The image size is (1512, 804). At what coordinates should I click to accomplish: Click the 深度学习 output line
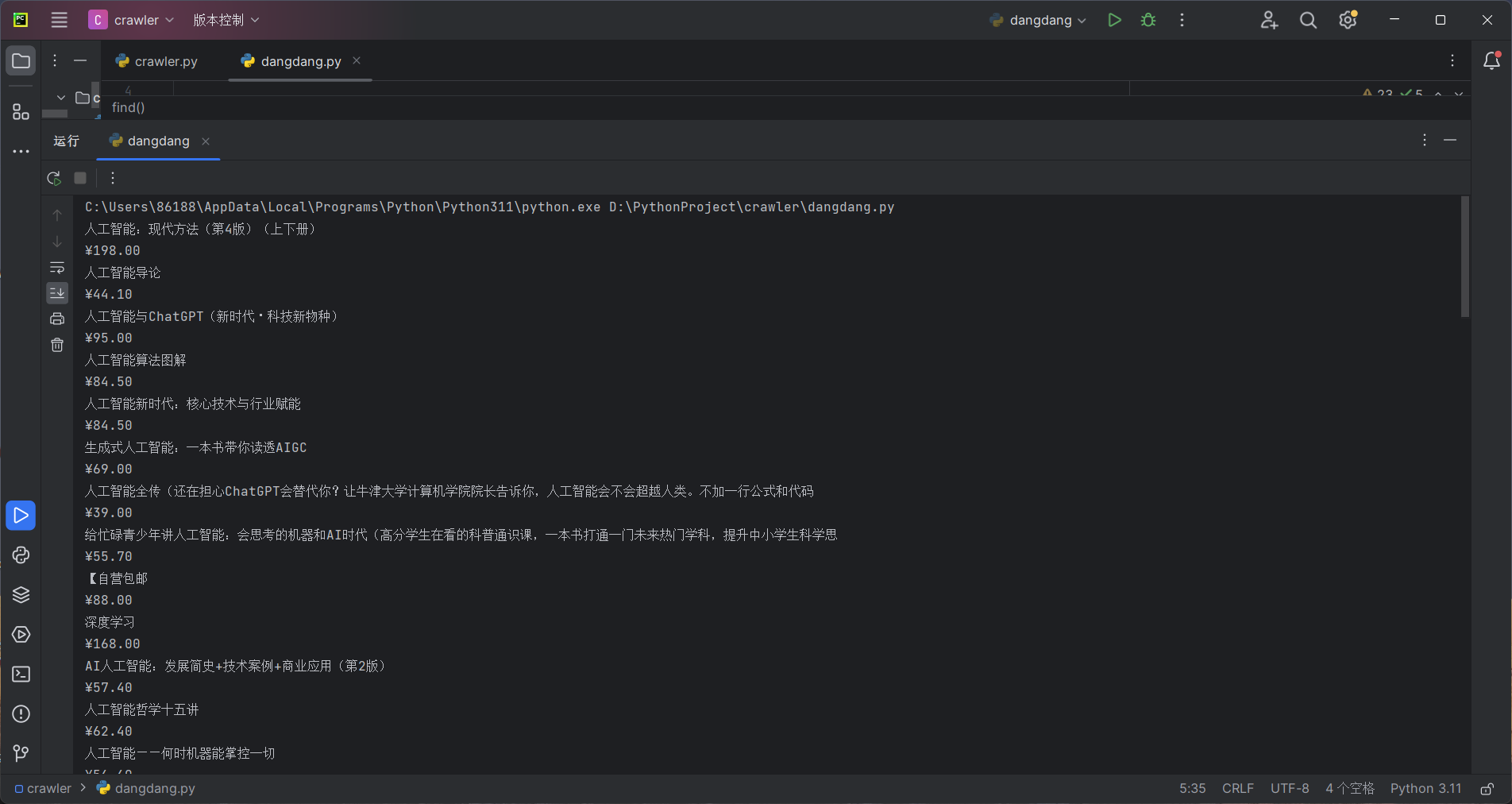click(x=110, y=622)
